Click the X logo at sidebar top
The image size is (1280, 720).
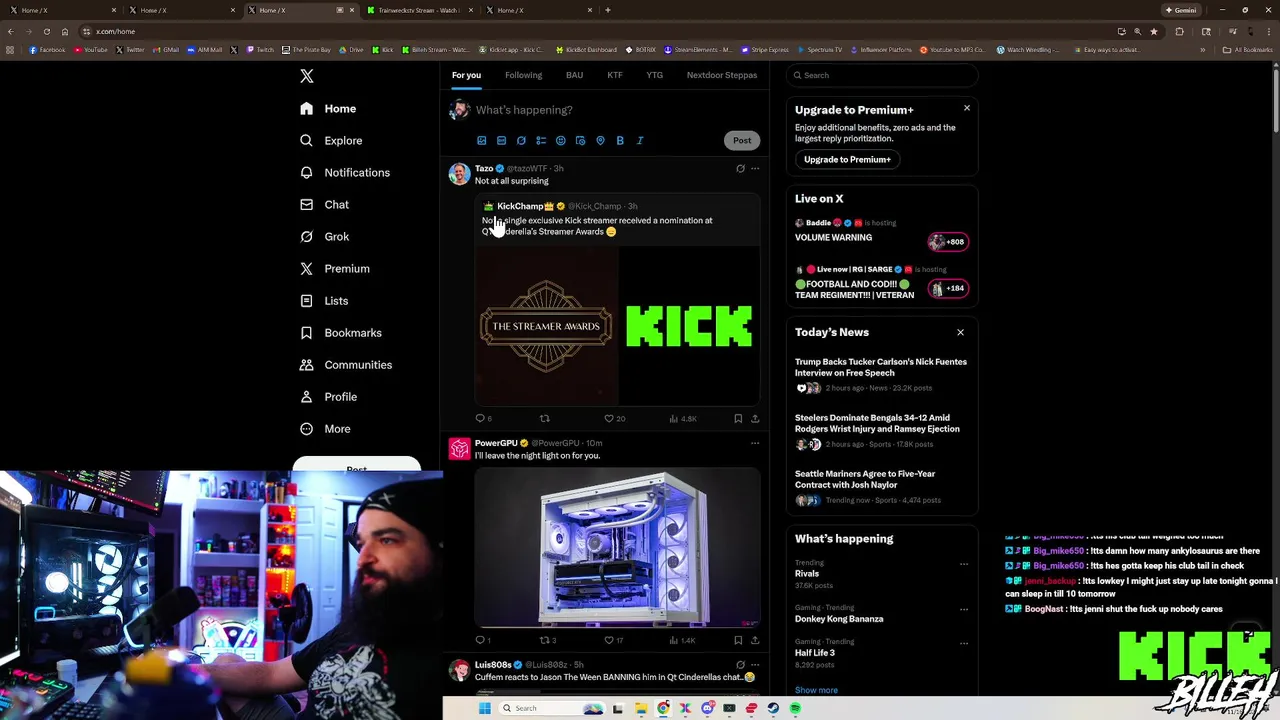(x=307, y=76)
